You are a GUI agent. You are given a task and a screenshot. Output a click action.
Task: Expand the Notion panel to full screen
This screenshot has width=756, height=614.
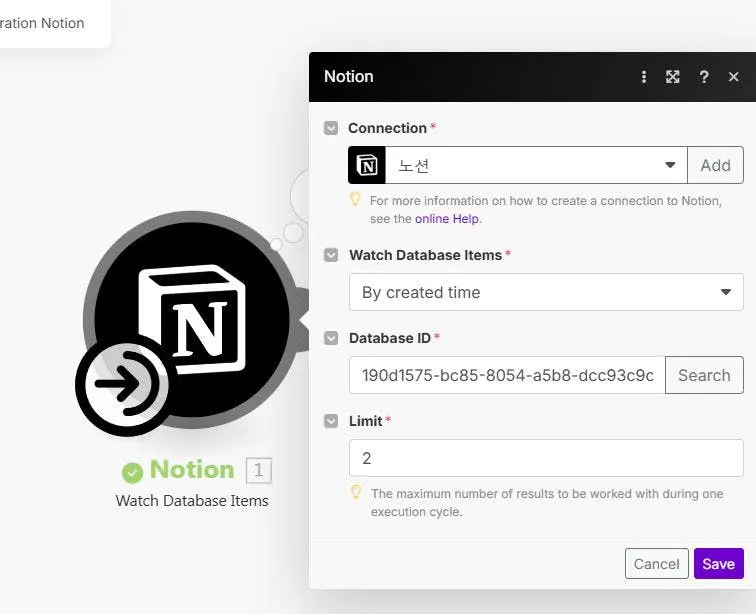(673, 77)
